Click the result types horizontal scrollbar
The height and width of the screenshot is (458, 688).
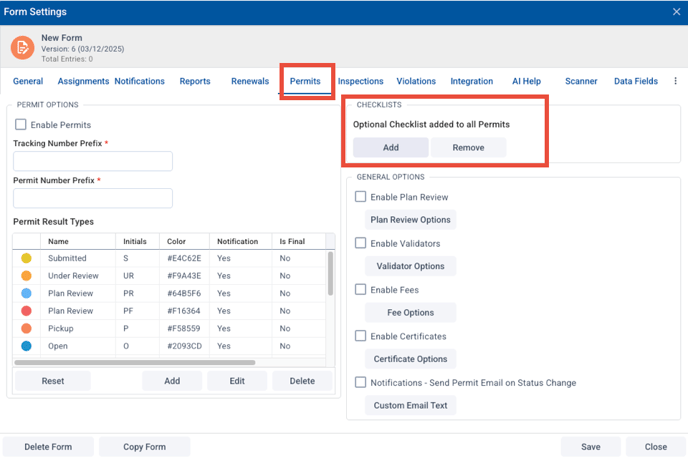[135, 363]
